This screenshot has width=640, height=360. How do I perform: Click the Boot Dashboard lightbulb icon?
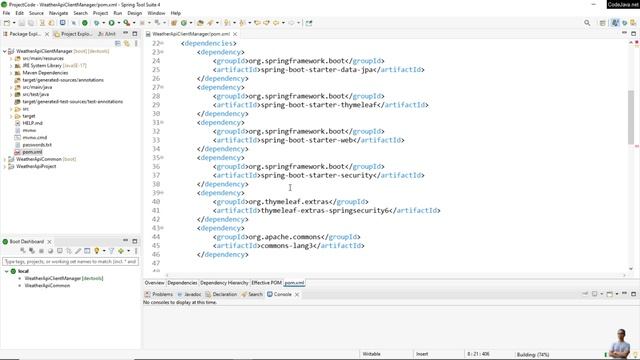coord(97,251)
